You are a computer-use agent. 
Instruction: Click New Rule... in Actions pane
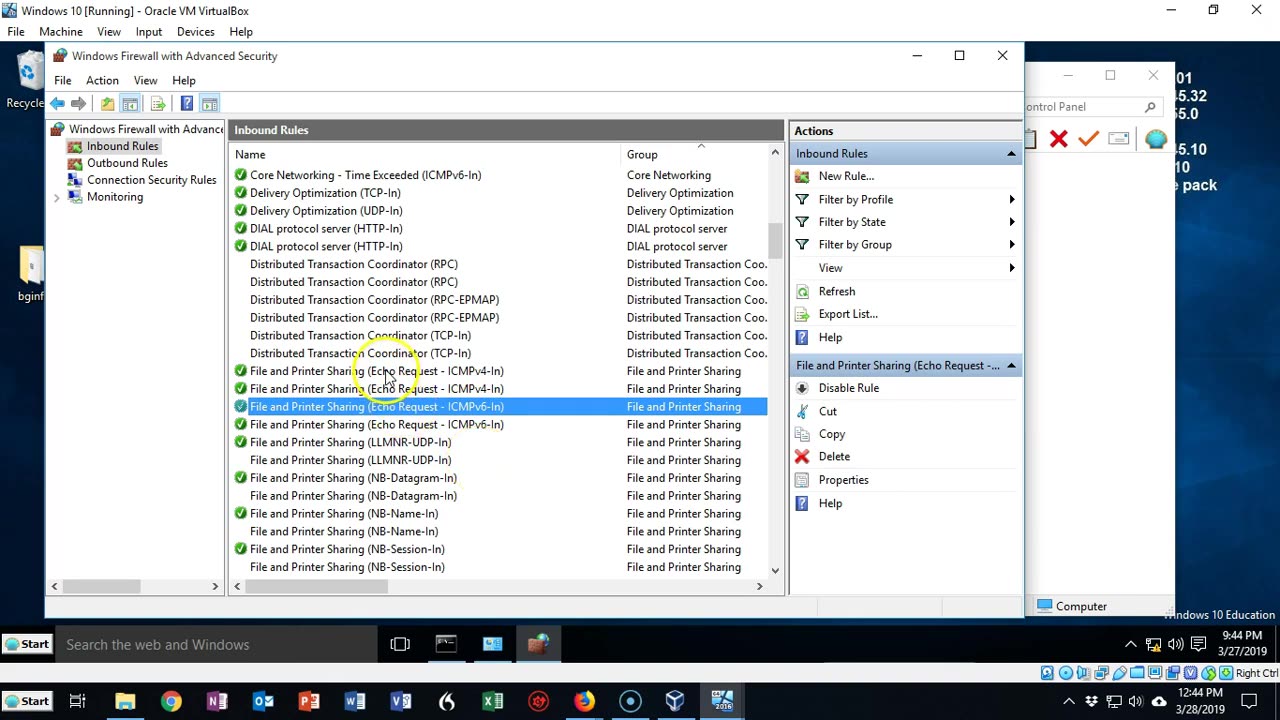click(x=846, y=176)
